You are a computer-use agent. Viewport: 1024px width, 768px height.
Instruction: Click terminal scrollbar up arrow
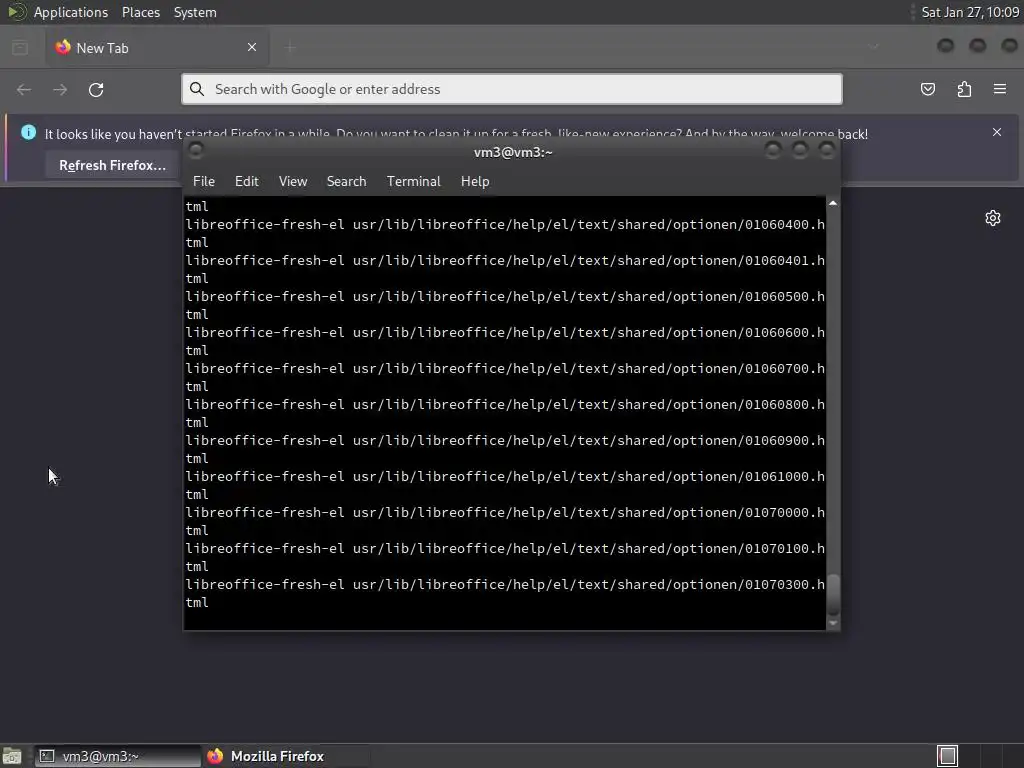click(x=833, y=203)
